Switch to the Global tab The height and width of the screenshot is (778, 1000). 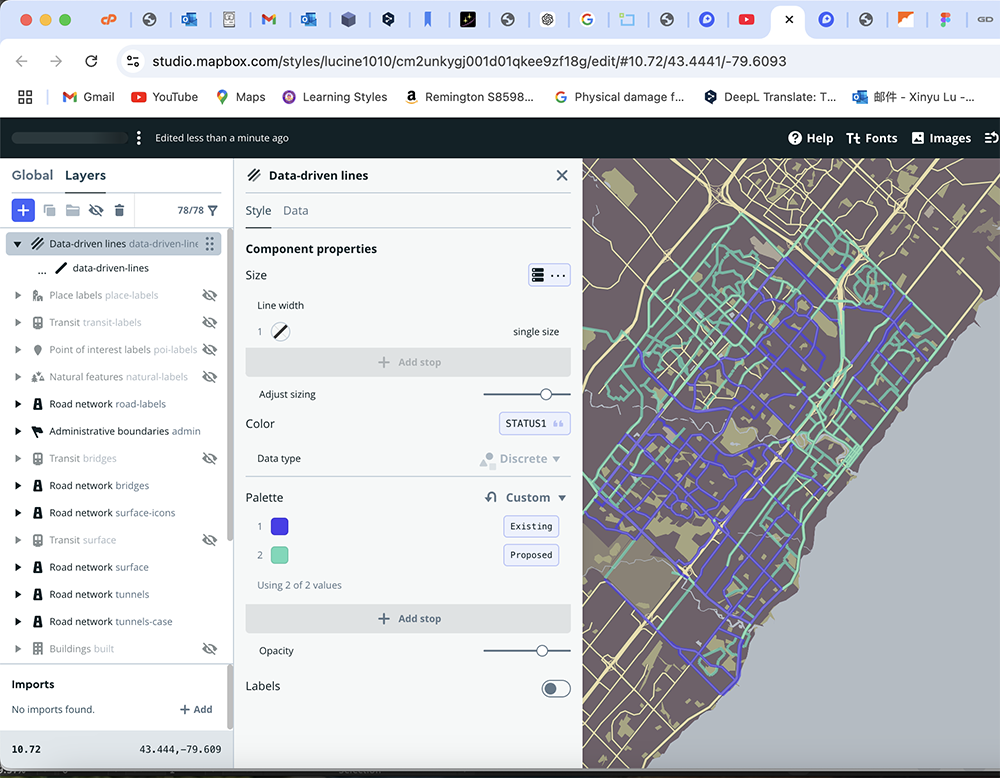[32, 175]
